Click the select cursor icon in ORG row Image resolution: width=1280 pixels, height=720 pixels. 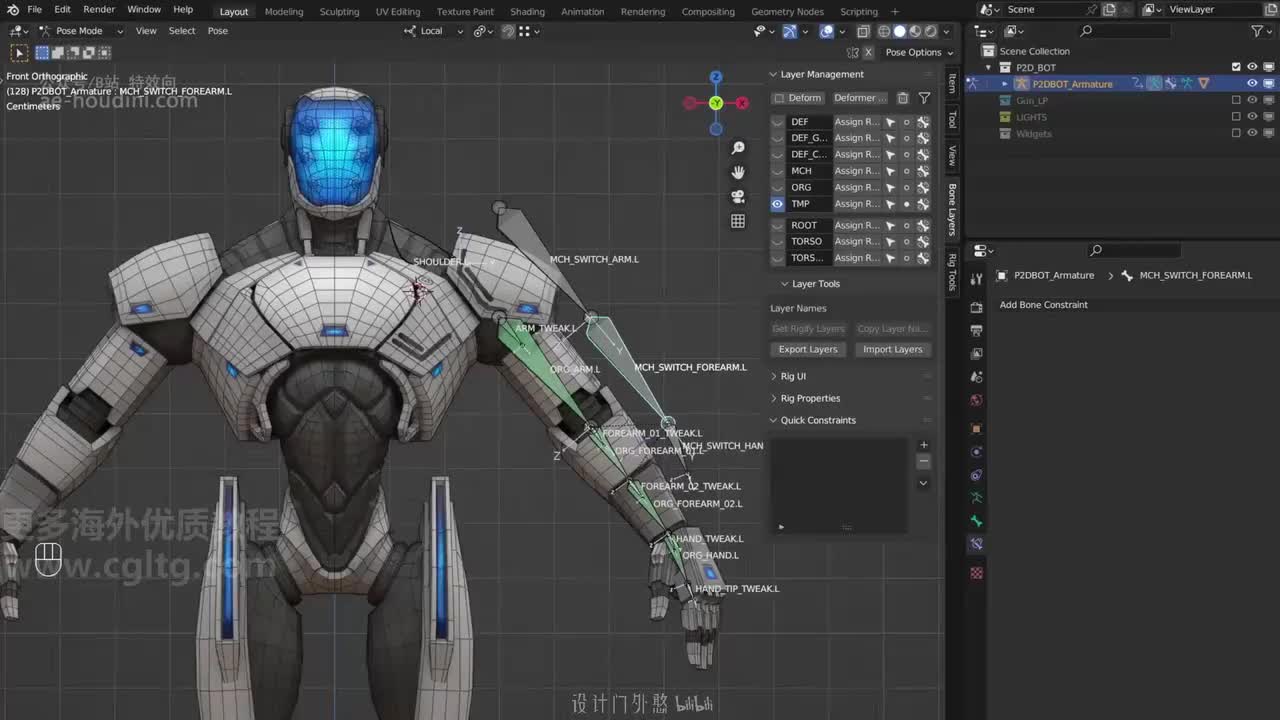[890, 187]
